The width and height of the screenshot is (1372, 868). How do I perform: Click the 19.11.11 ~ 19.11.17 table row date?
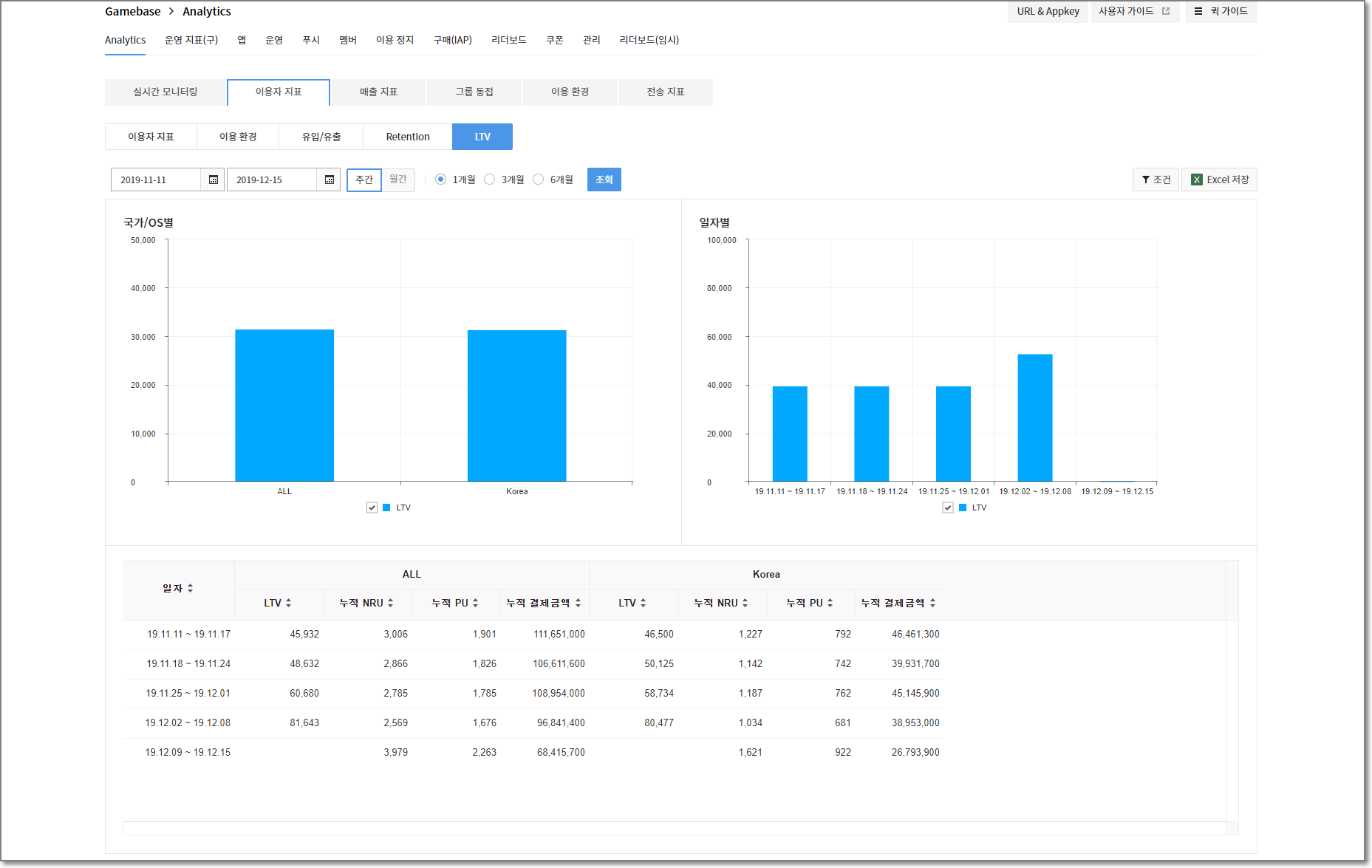[x=188, y=634]
